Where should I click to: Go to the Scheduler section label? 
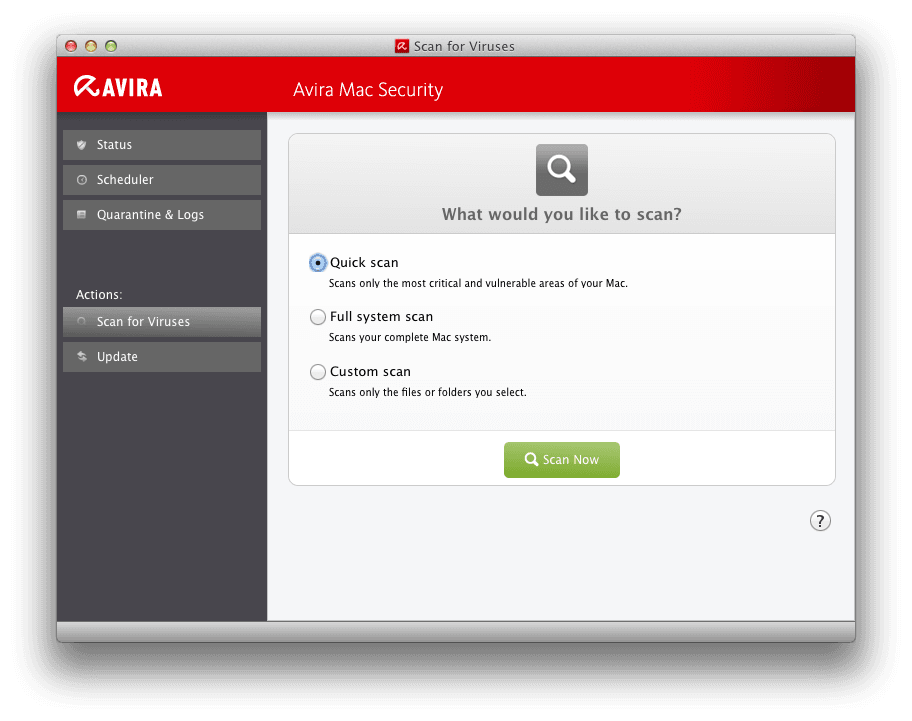tap(125, 180)
